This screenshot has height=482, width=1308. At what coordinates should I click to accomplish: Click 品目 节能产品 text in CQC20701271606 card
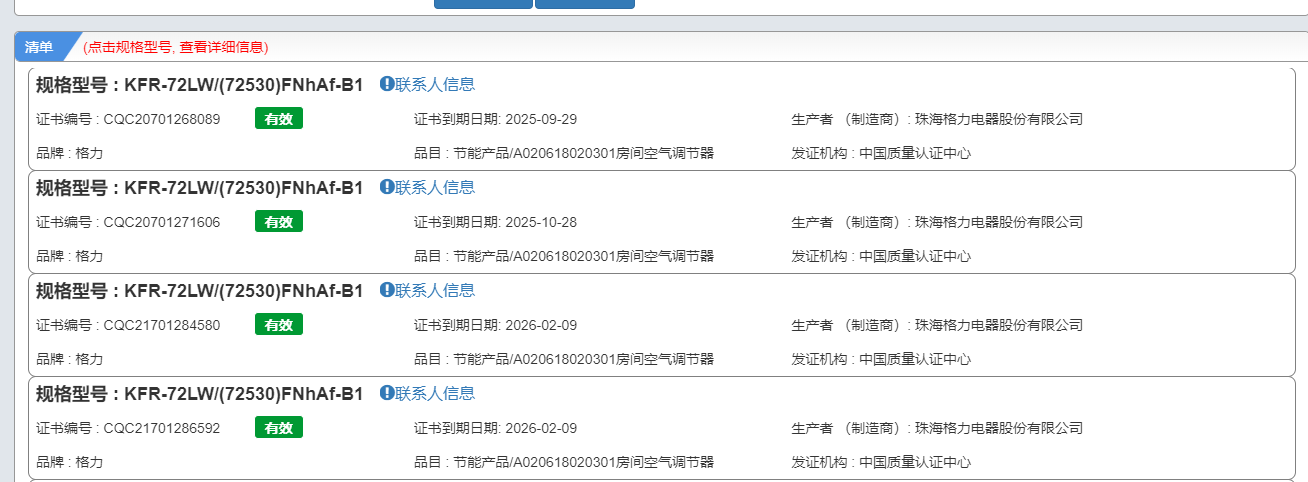(x=564, y=256)
